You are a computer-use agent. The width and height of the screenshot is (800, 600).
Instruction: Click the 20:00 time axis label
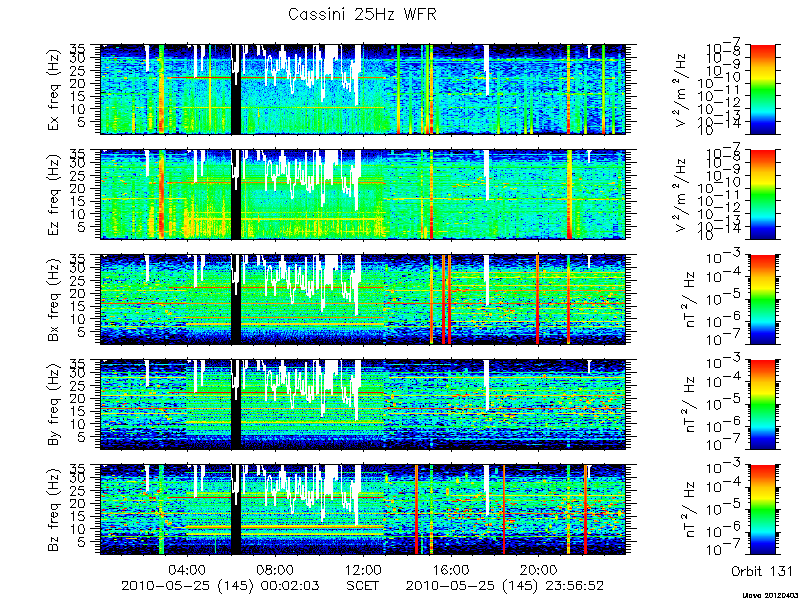pos(538,569)
